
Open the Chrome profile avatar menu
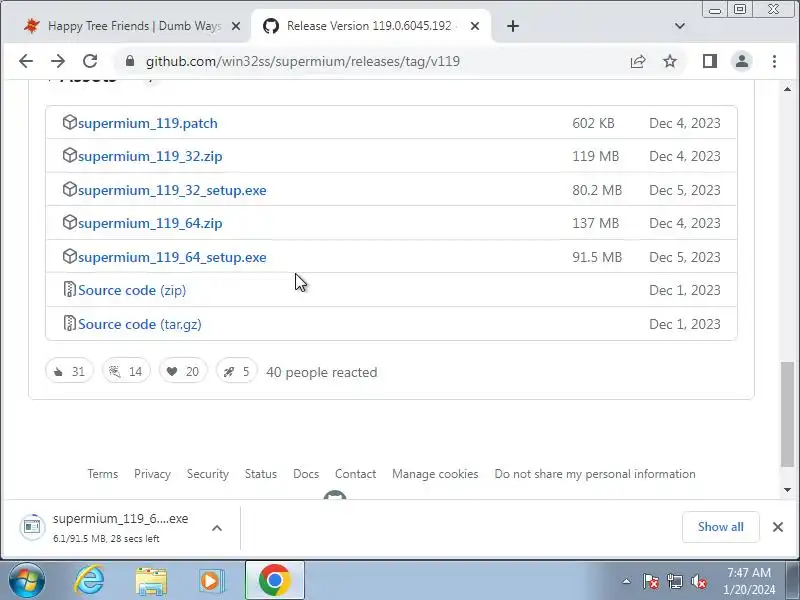pos(742,61)
